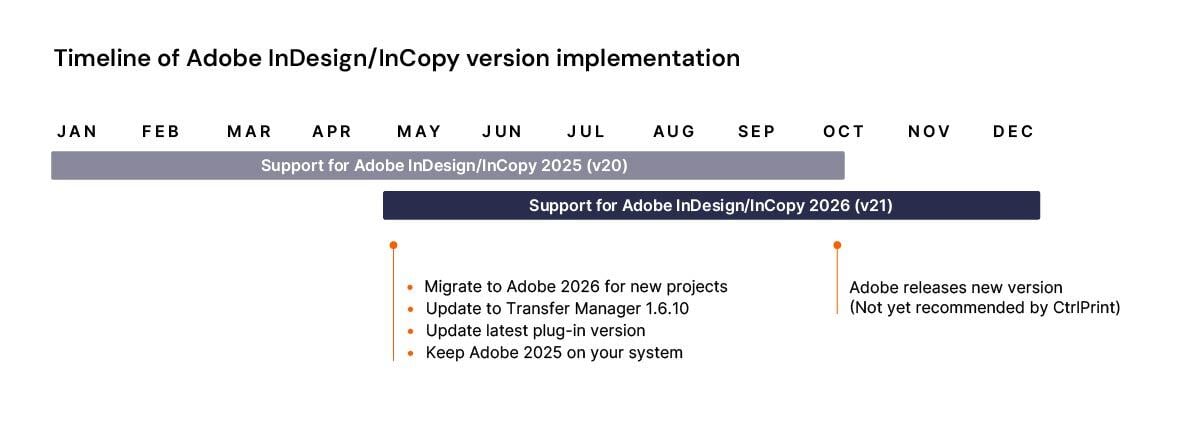The width and height of the screenshot is (1200, 423).
Task: Click the orange marker dot above the Adobe release note
Action: [x=837, y=244]
